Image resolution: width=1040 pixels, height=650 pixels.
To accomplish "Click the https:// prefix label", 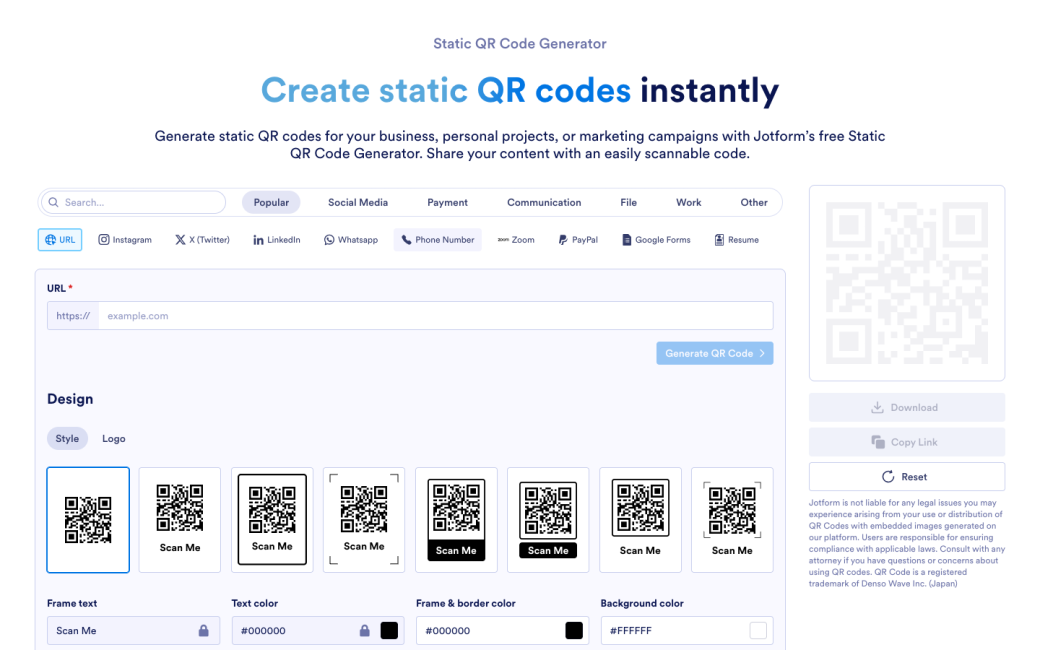I will (73, 316).
